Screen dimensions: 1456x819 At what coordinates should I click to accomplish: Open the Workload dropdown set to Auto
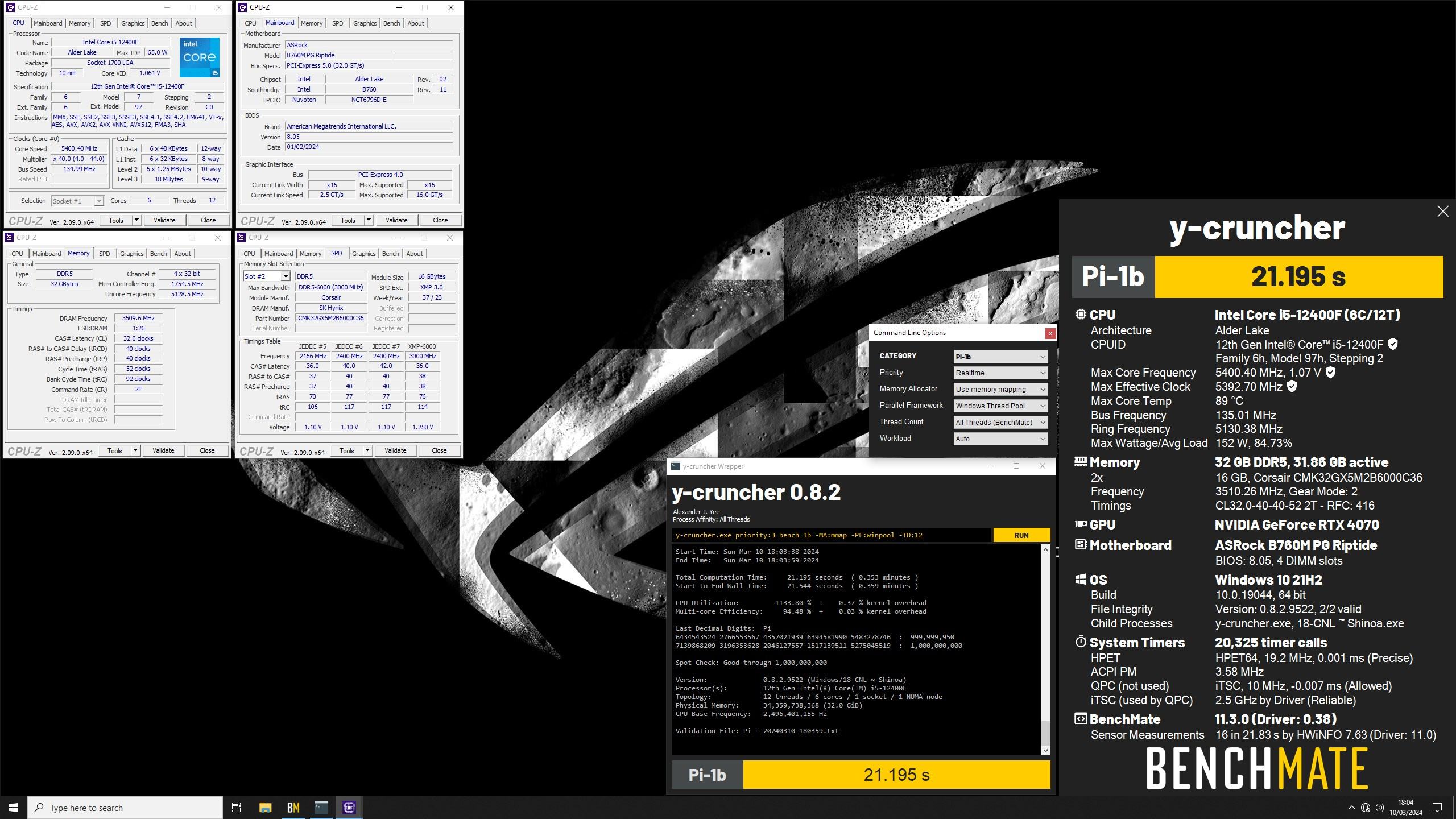pyautogui.click(x=1000, y=439)
